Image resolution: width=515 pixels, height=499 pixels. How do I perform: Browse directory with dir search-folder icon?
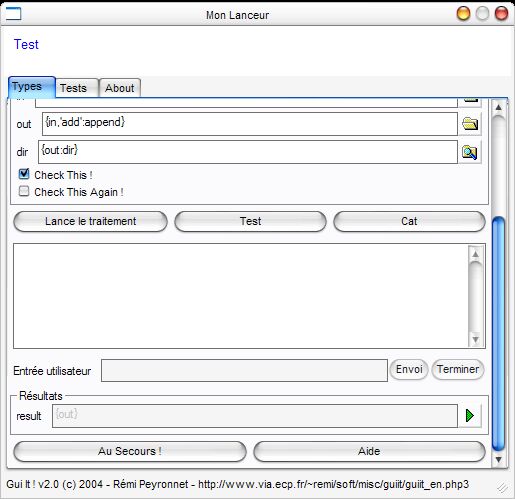470,152
